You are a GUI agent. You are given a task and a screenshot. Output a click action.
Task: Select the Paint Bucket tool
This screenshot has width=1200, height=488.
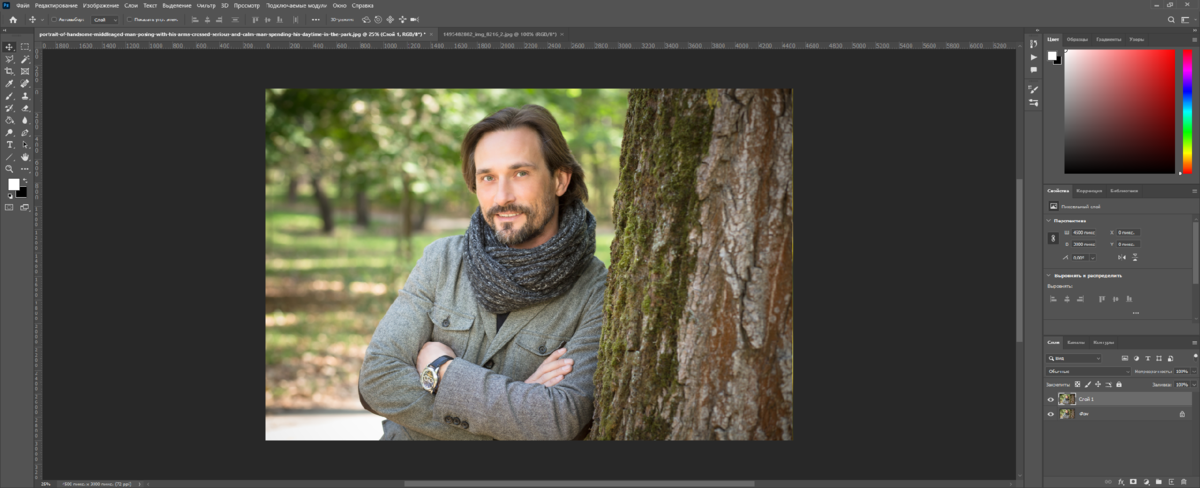[9, 120]
